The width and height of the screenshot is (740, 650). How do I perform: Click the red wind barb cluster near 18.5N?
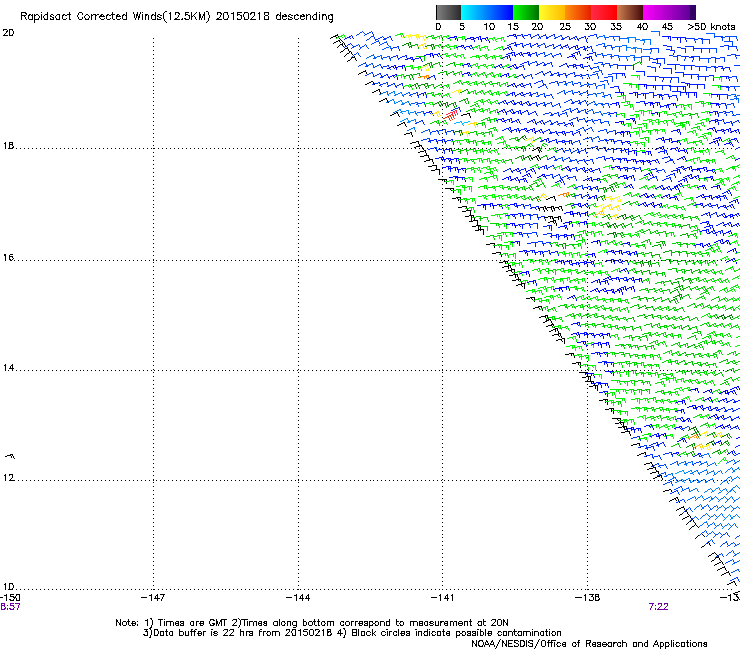tap(451, 115)
